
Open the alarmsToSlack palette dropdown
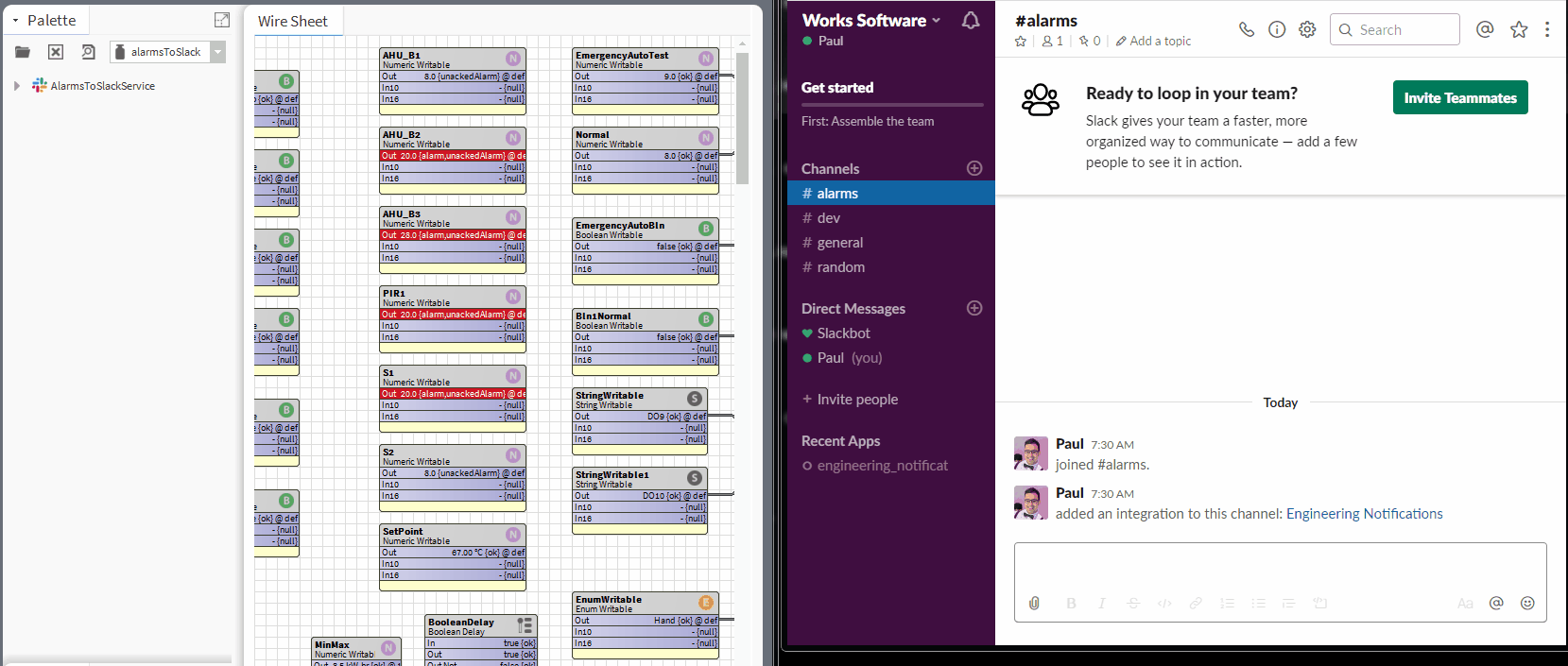pyautogui.click(x=218, y=52)
